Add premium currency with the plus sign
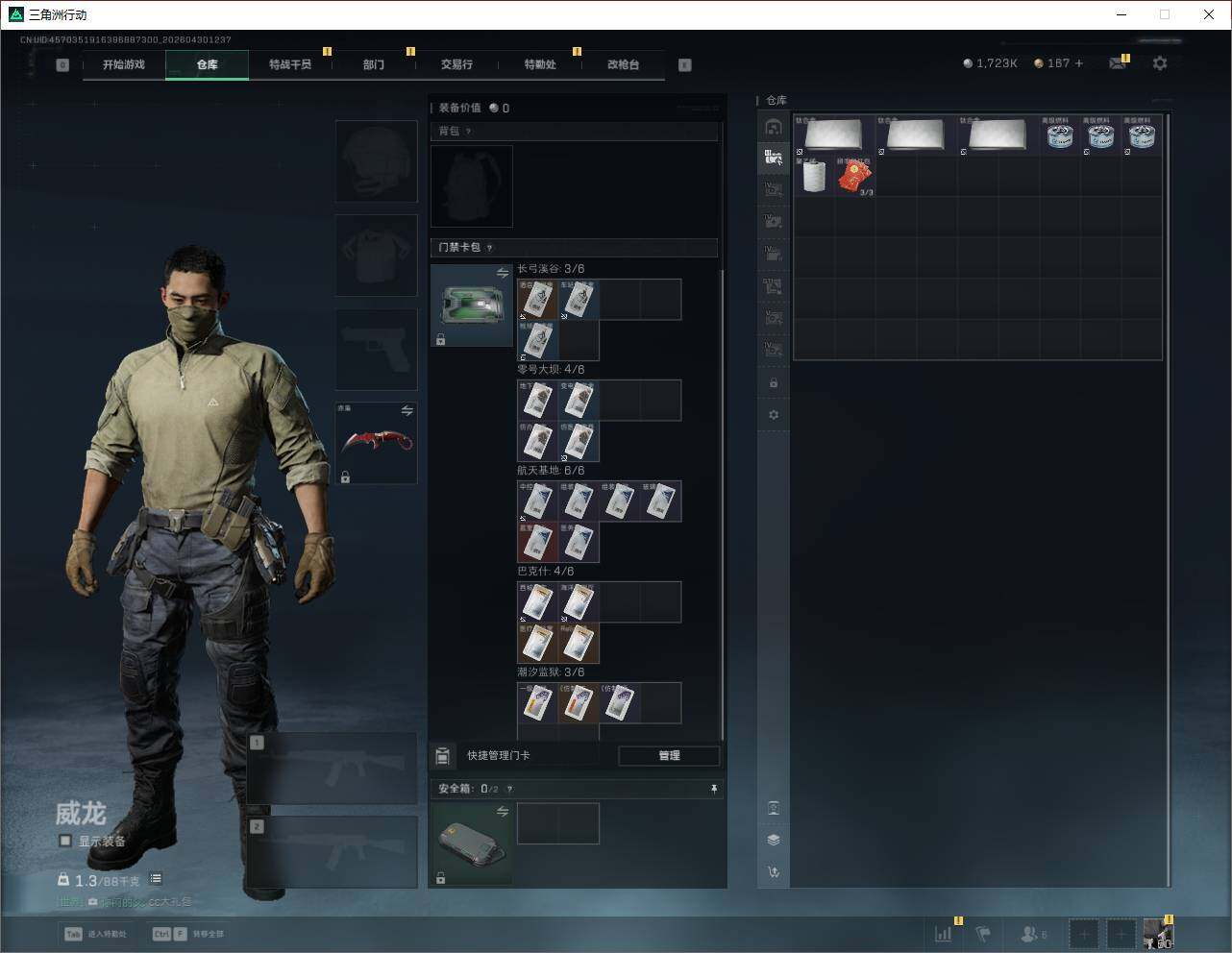Image resolution: width=1232 pixels, height=953 pixels. [1078, 63]
